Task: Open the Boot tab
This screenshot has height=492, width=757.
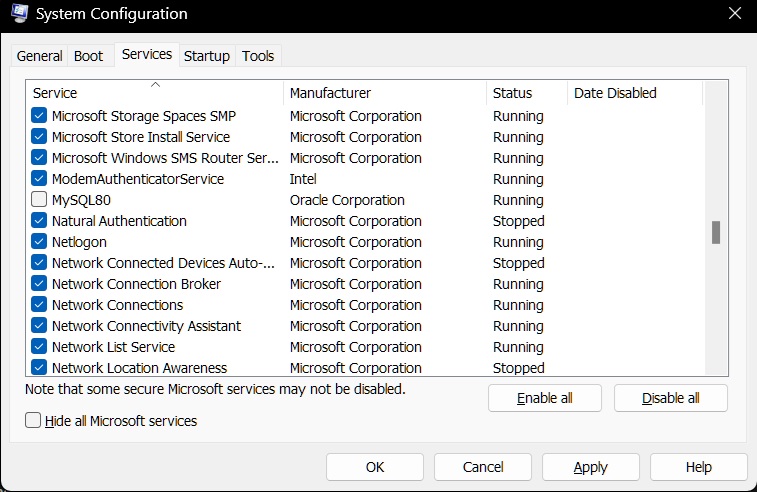Action: click(x=88, y=56)
